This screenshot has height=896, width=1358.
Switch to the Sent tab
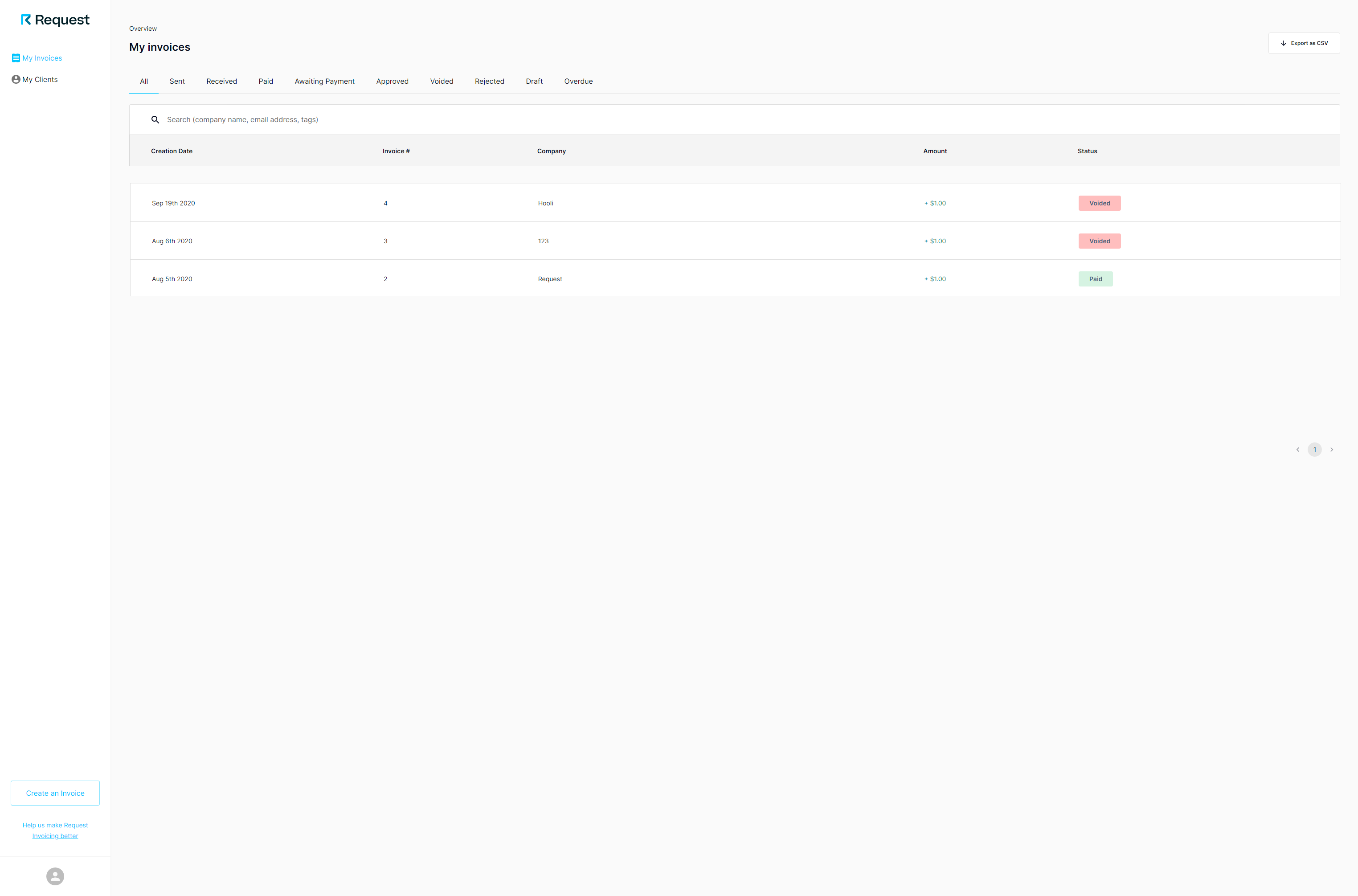tap(177, 81)
